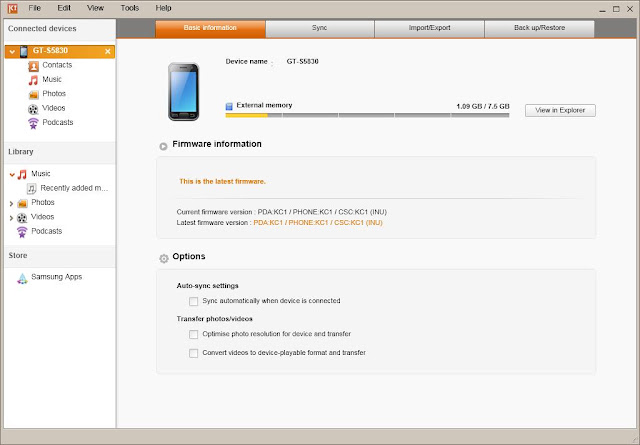Tick Convert videos to device-playable format checkbox
640x445 pixels.
pos(193,353)
